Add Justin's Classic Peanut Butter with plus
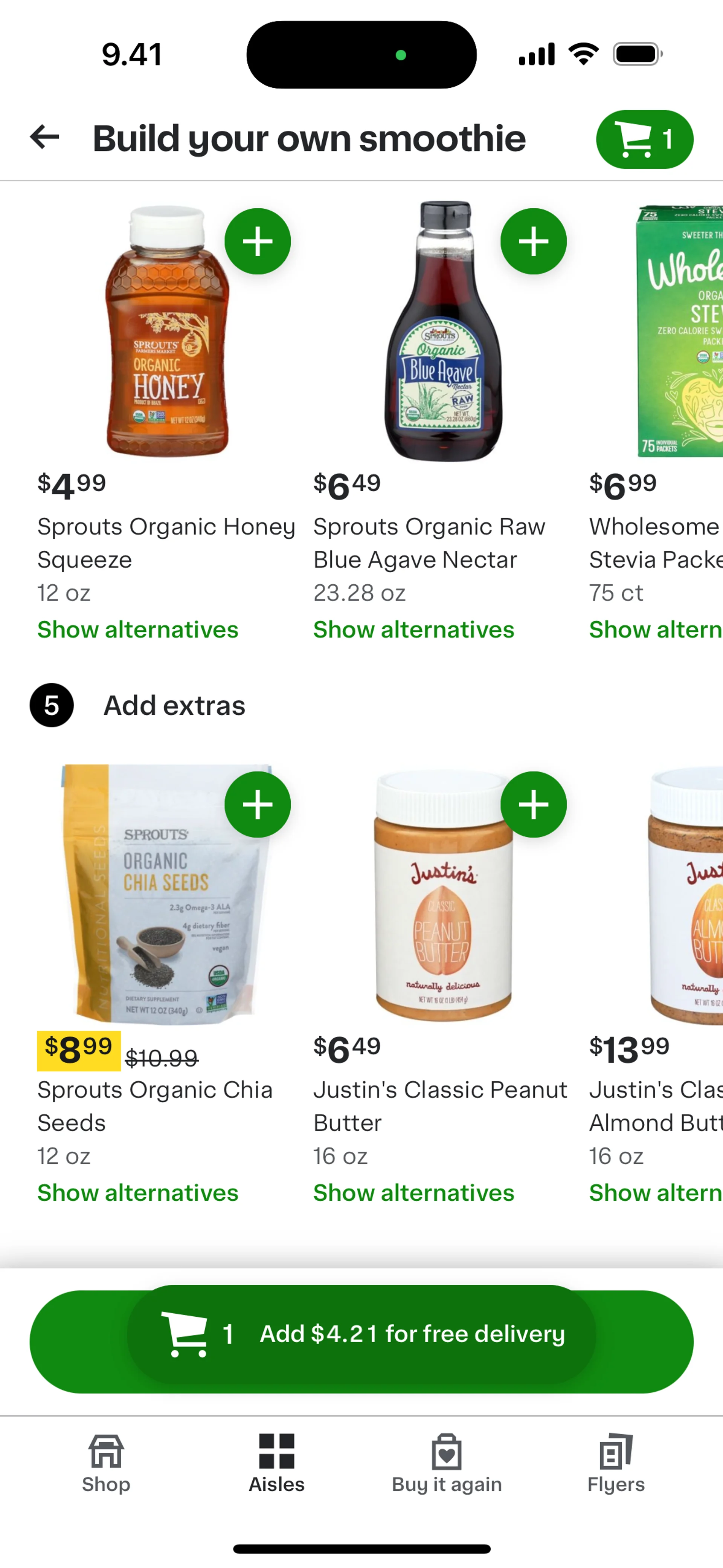 coord(533,805)
